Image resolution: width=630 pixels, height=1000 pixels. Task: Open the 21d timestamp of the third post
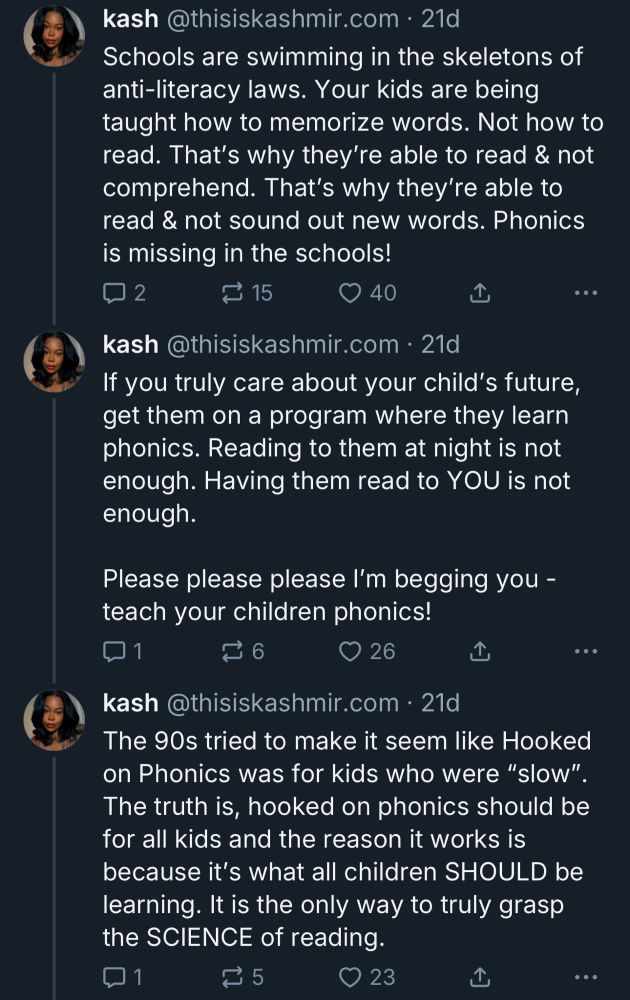tap(440, 703)
